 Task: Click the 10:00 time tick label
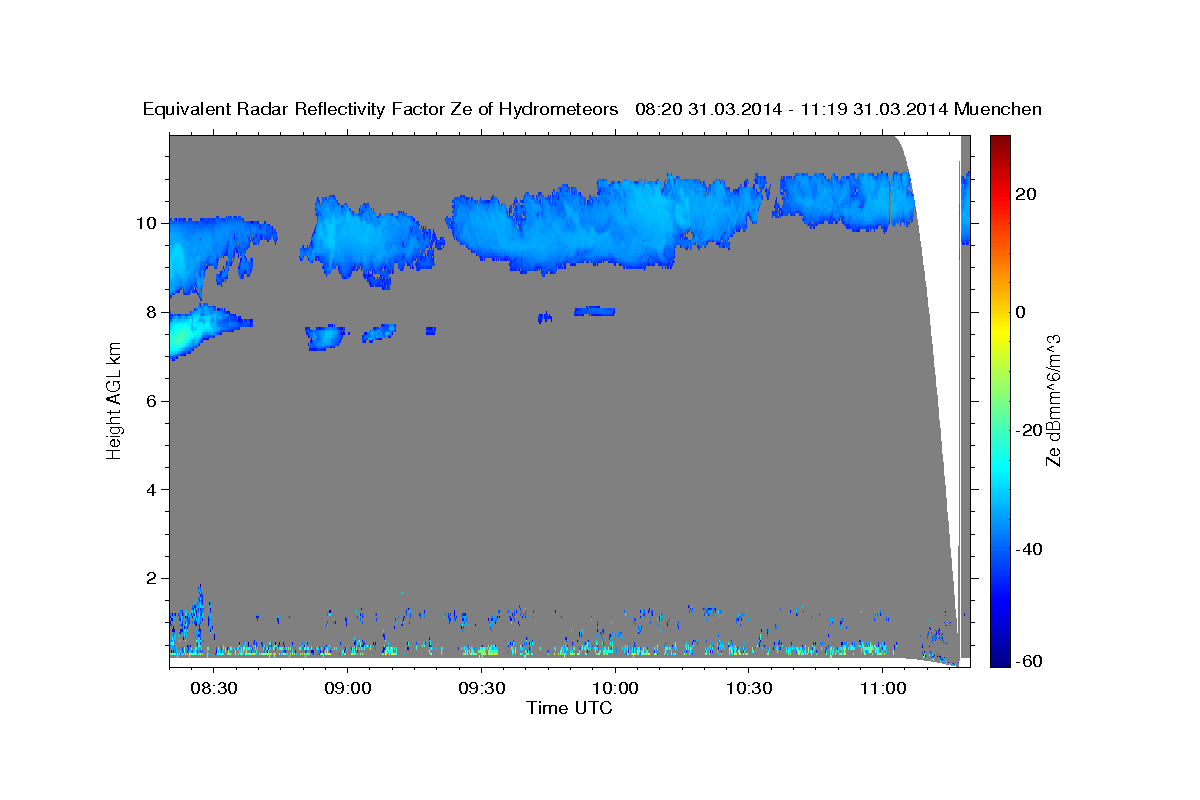click(615, 689)
